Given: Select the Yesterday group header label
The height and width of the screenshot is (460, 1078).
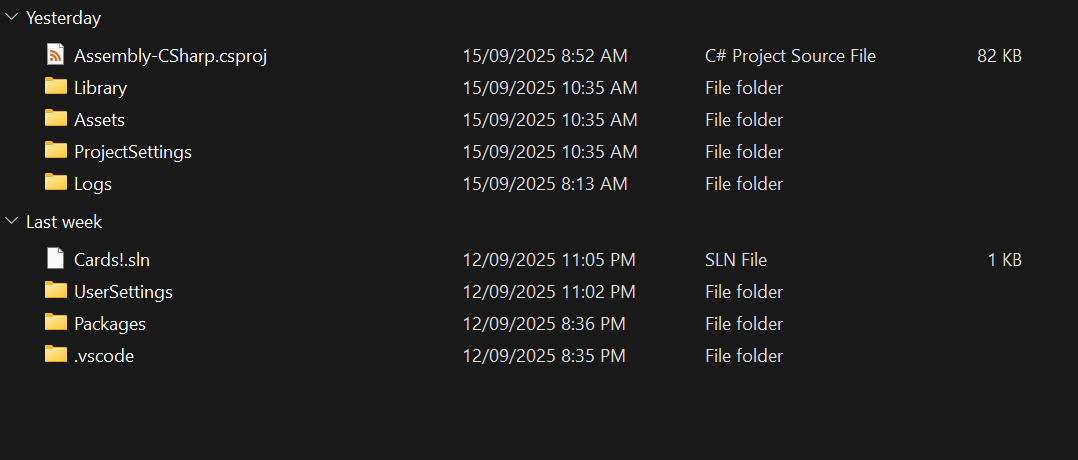Looking at the screenshot, I should coord(63,18).
